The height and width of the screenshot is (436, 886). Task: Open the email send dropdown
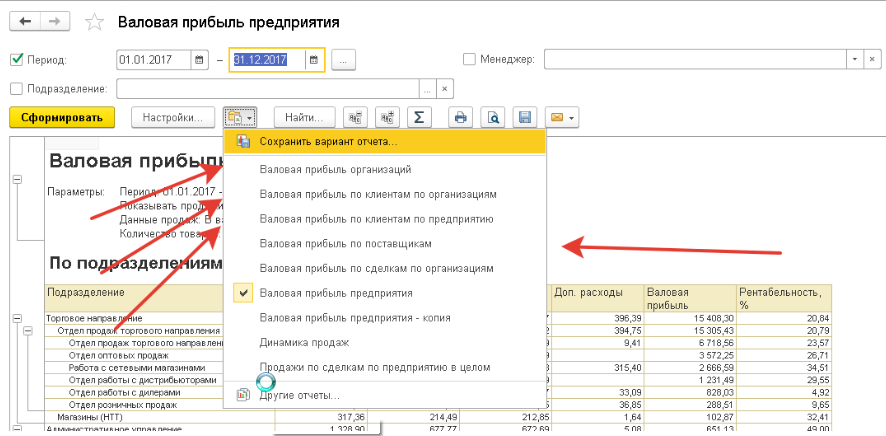click(559, 118)
